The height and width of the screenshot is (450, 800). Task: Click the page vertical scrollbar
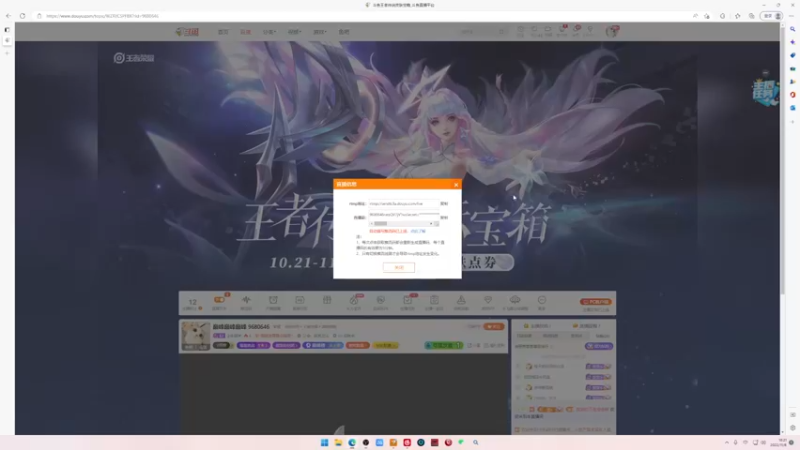(783, 163)
